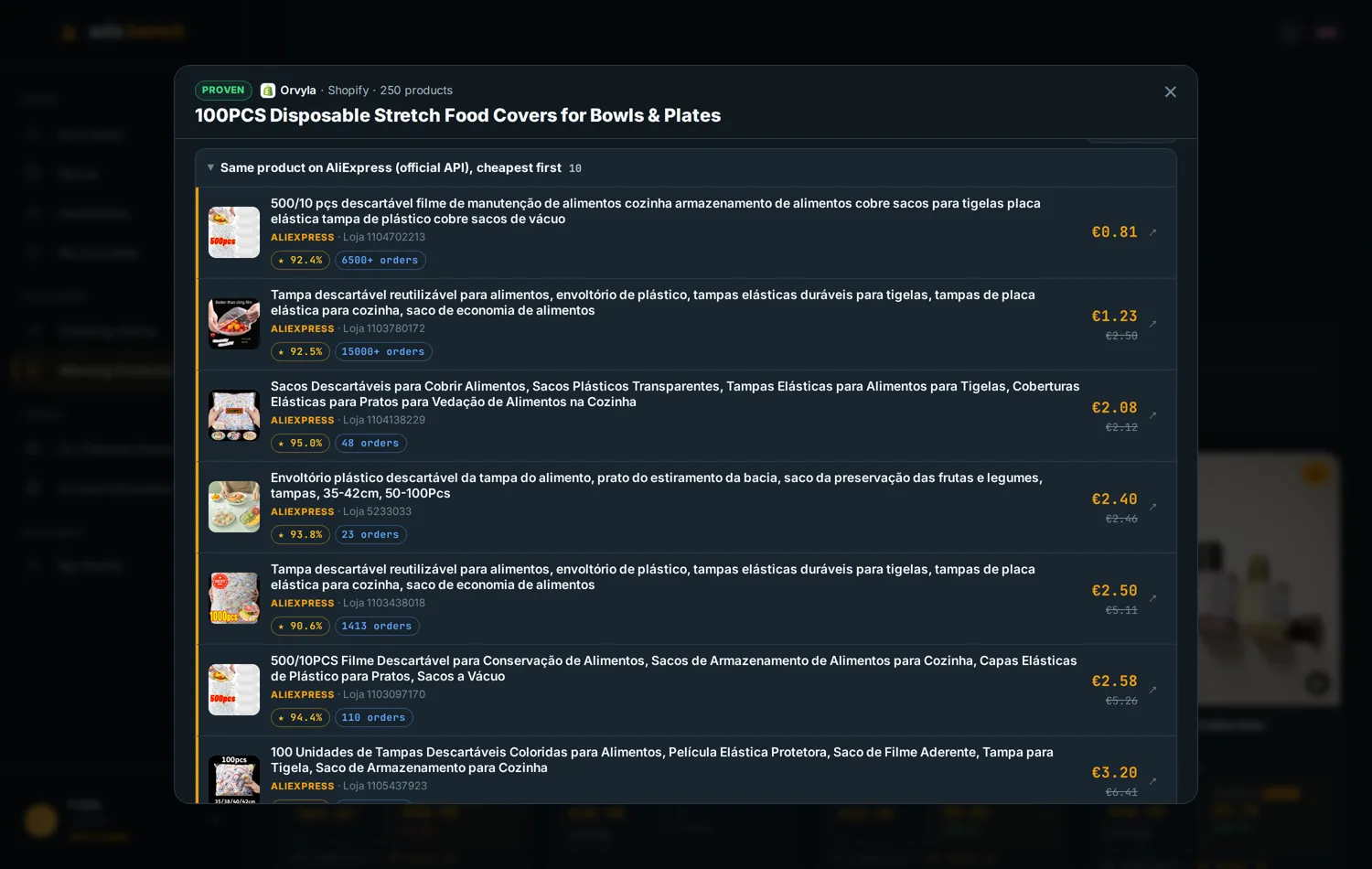Click seller 'Loja 5233033'
The height and width of the screenshot is (869, 1372).
tap(377, 511)
